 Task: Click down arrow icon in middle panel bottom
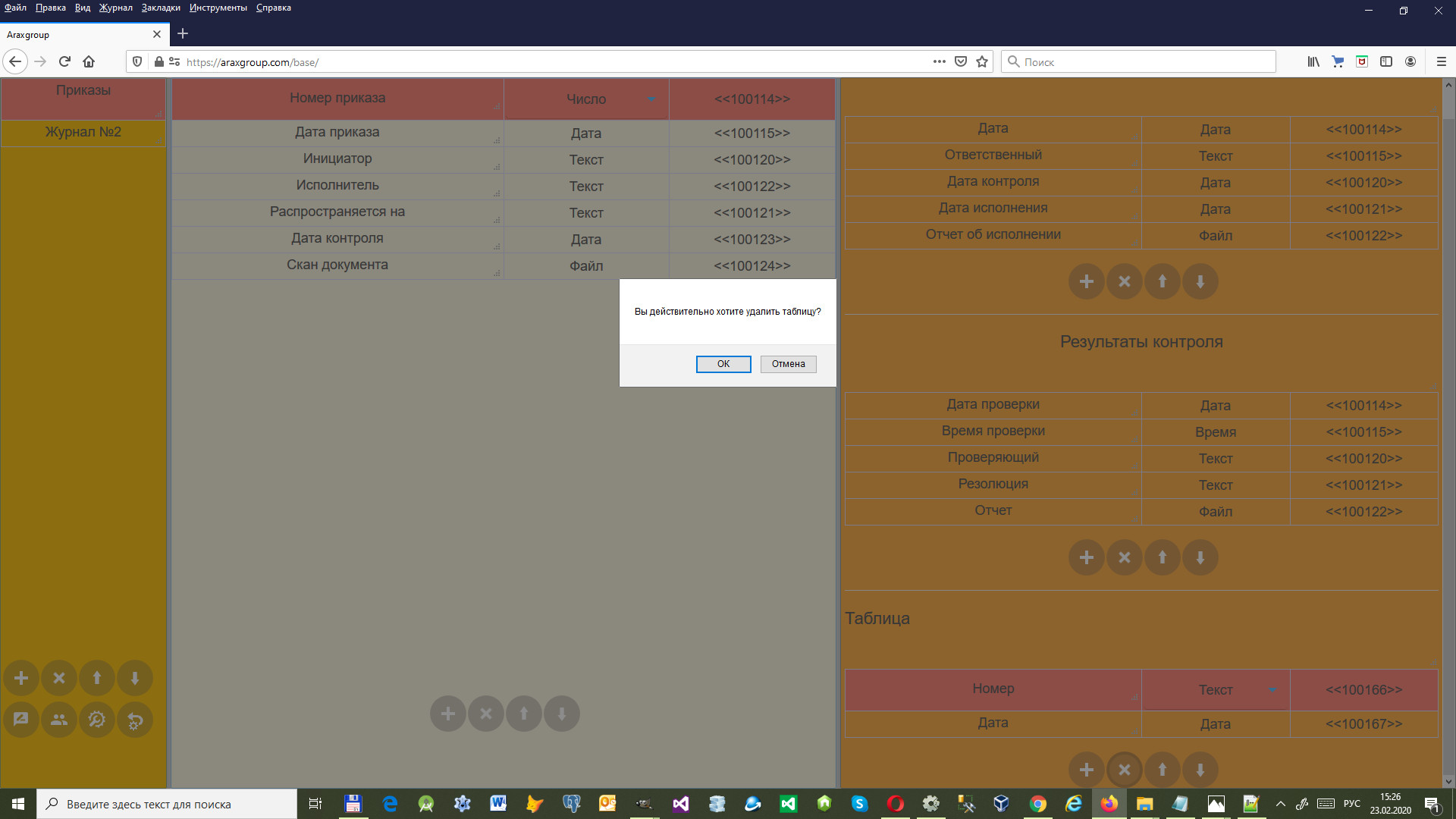pyautogui.click(x=562, y=714)
